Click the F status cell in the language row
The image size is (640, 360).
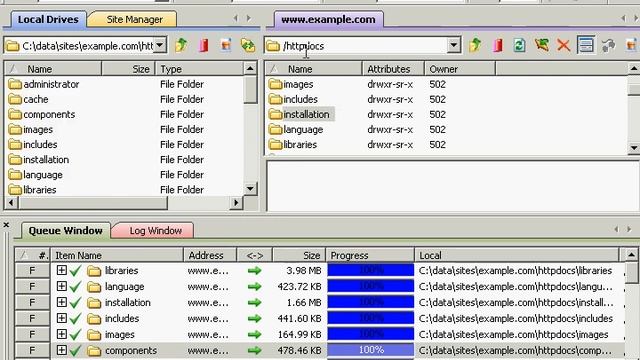pos(32,286)
